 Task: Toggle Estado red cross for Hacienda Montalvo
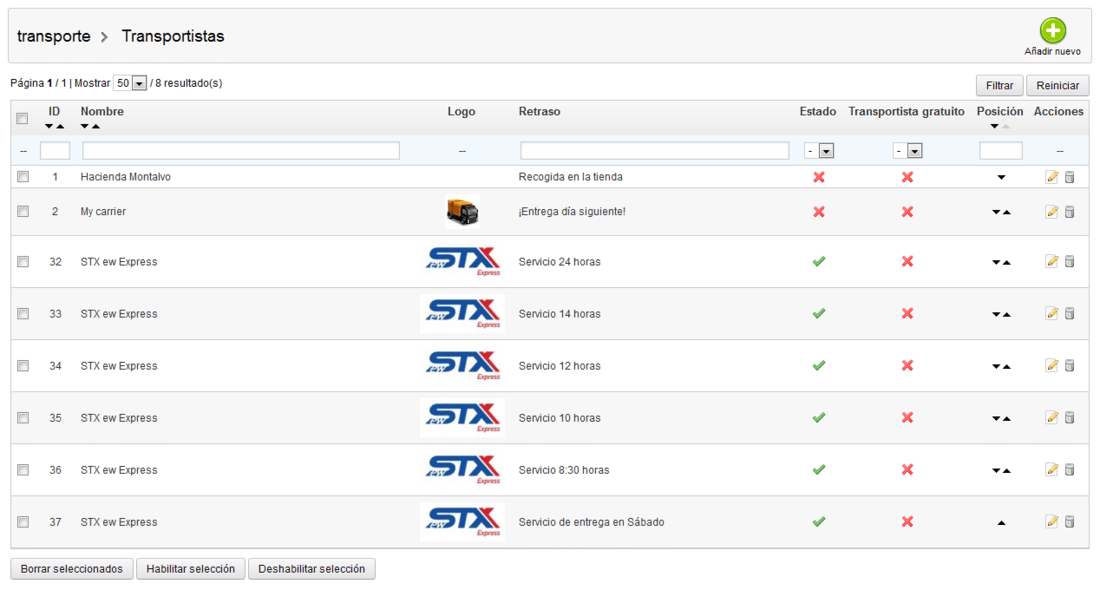point(818,177)
